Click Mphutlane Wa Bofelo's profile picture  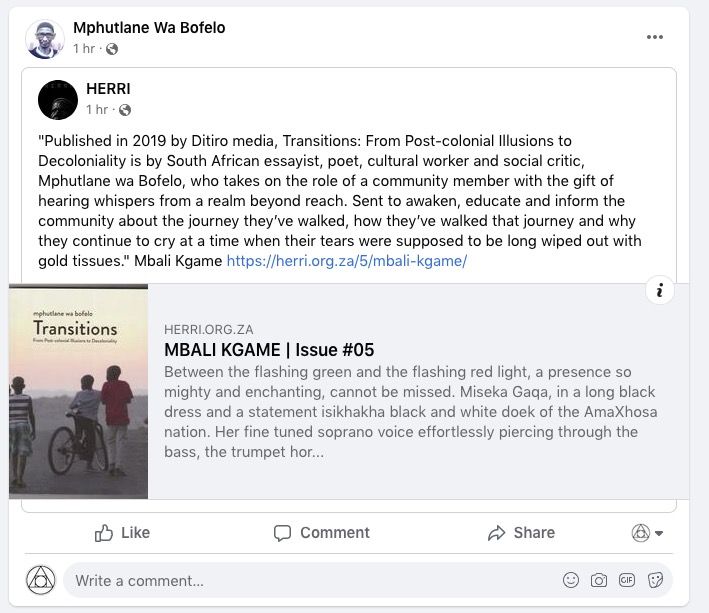(45, 39)
